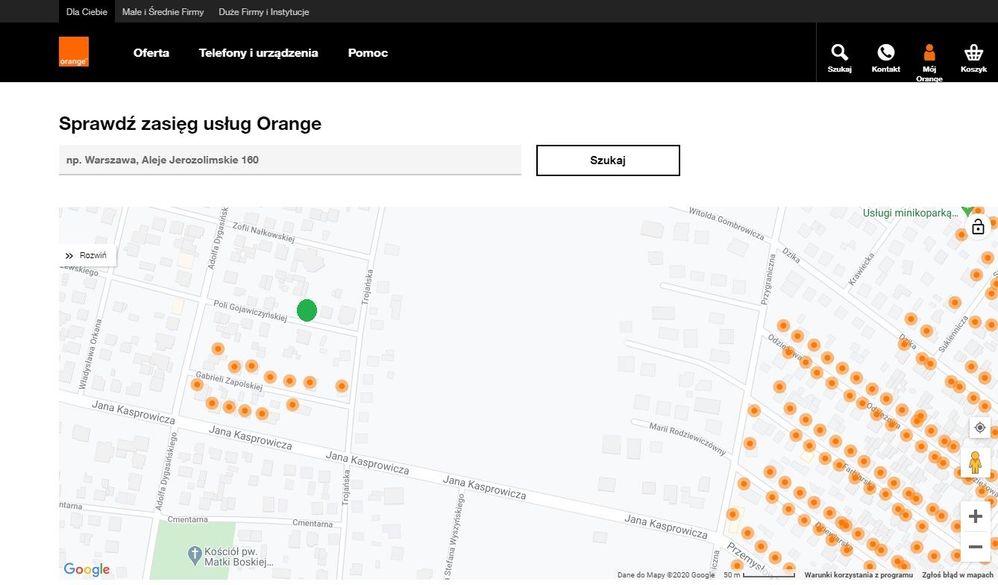Open the Telefony i urządzenia menu
This screenshot has height=585, width=998.
[x=258, y=53]
